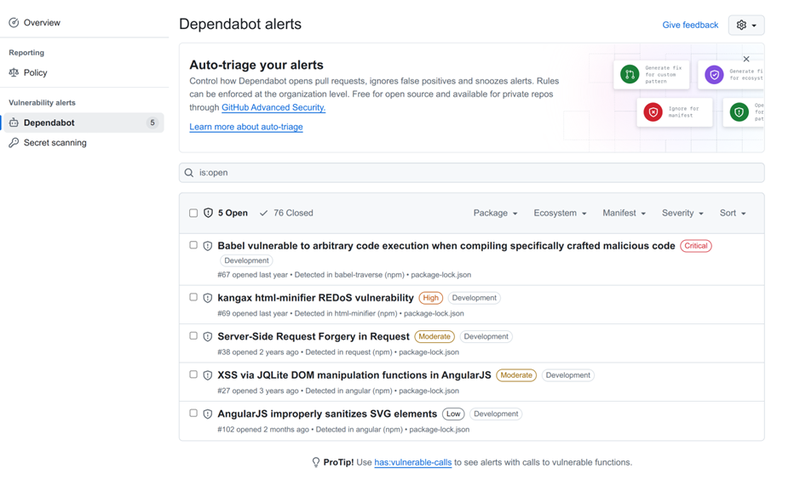Image resolution: width=800 pixels, height=480 pixels.
Task: Click the Overview icon in sidebar
Action: pyautogui.click(x=14, y=22)
